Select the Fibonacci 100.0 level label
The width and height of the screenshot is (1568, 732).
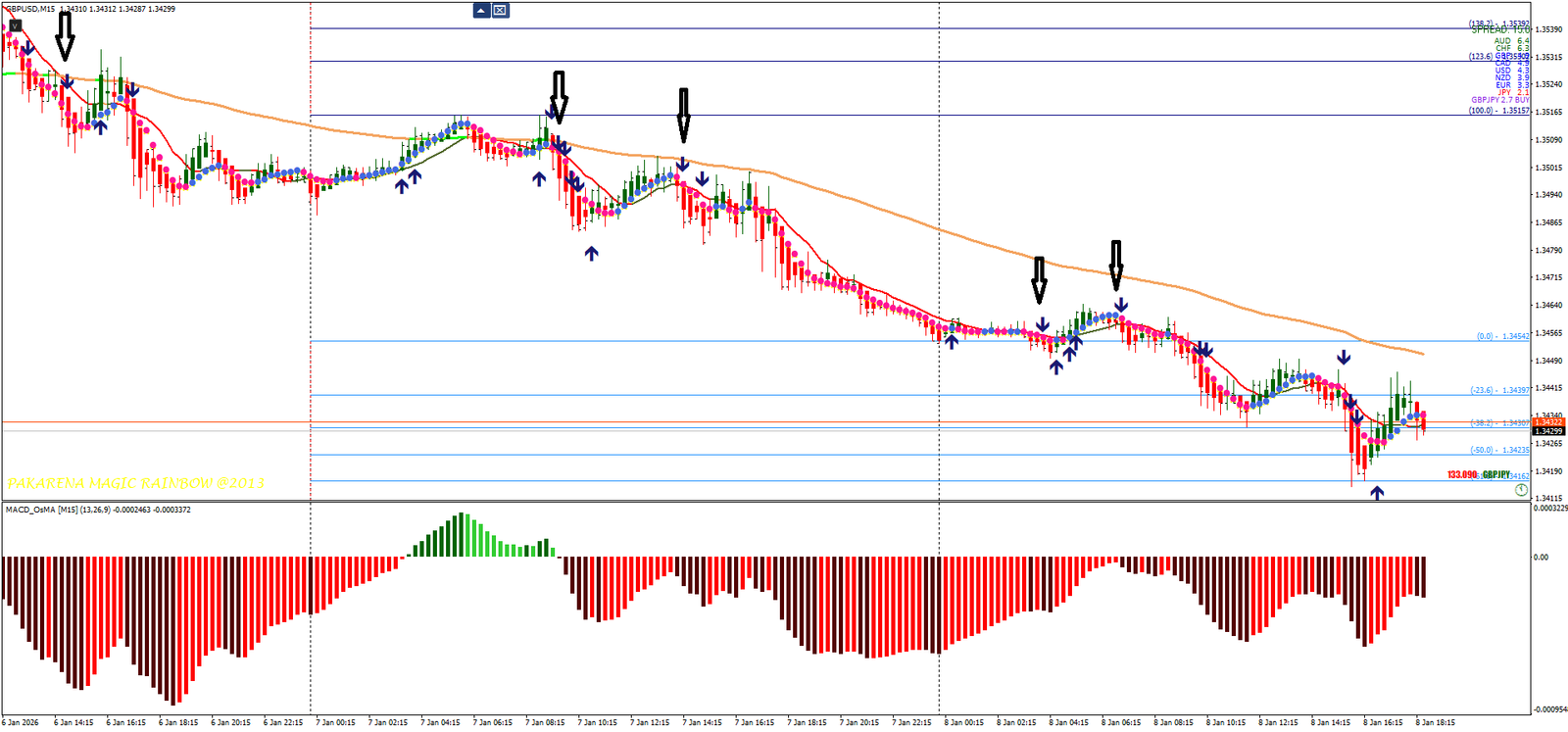1498,111
